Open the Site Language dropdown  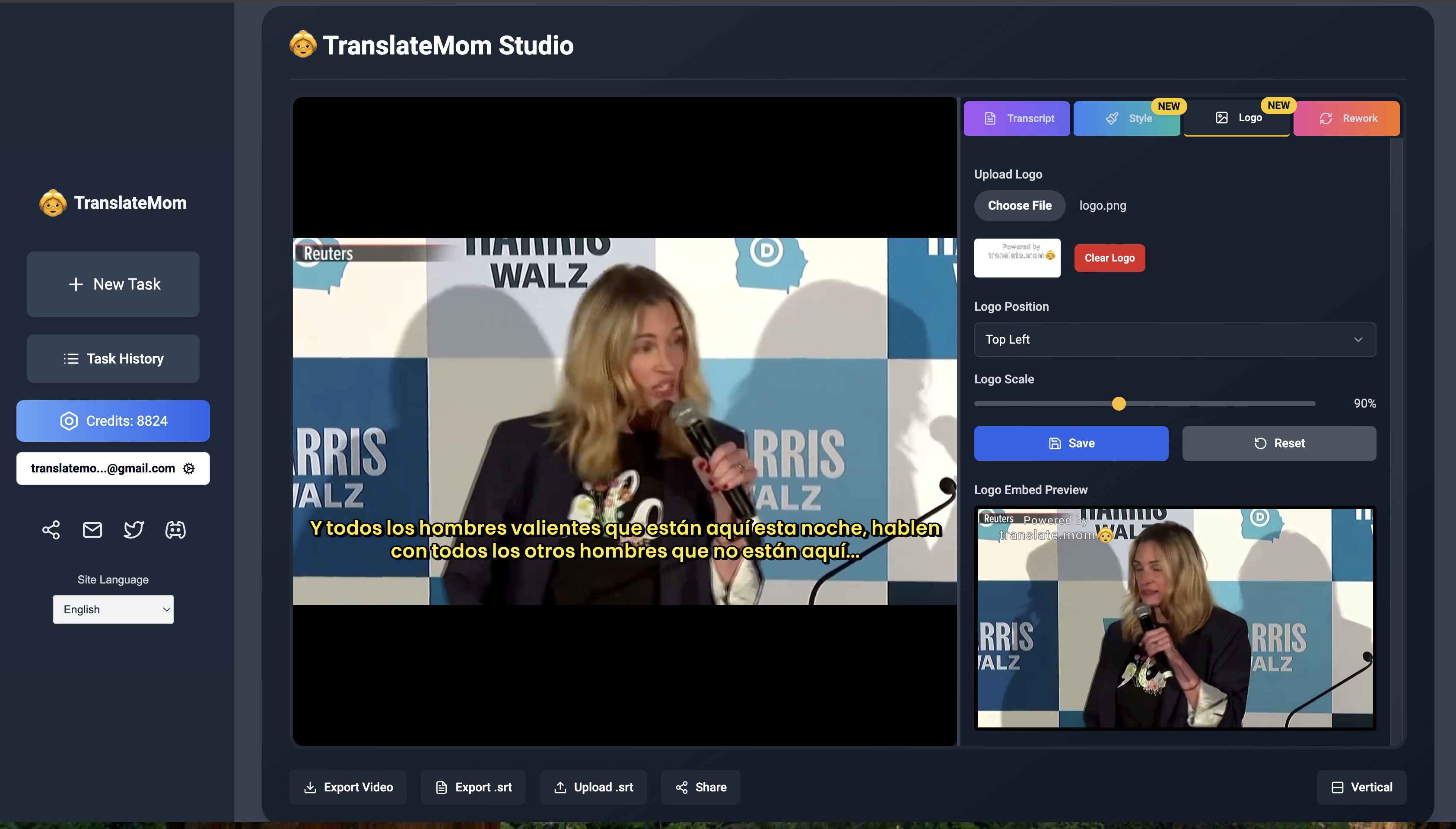pyautogui.click(x=113, y=609)
